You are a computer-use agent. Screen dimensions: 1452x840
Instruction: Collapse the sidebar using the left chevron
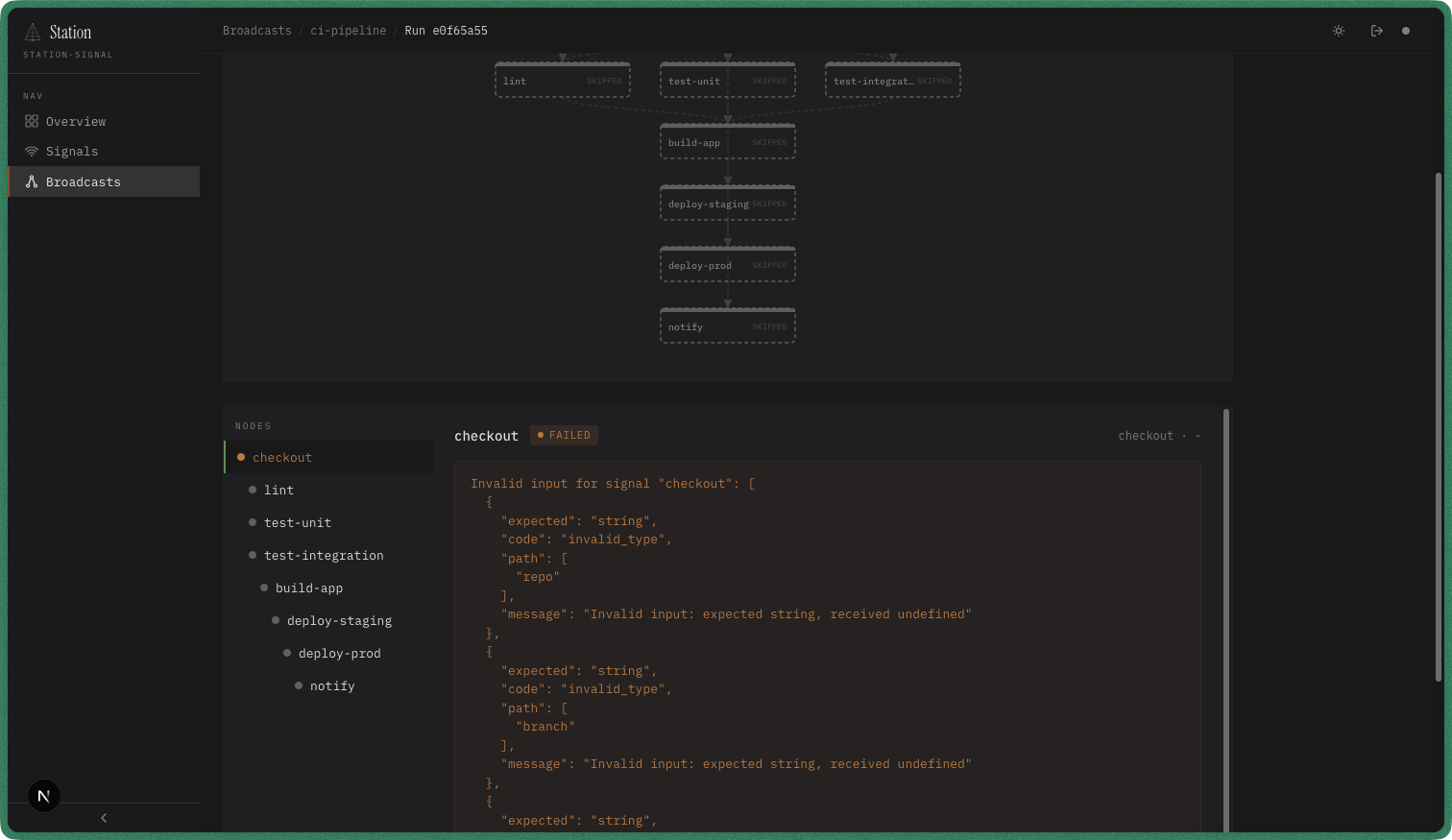tap(103, 817)
